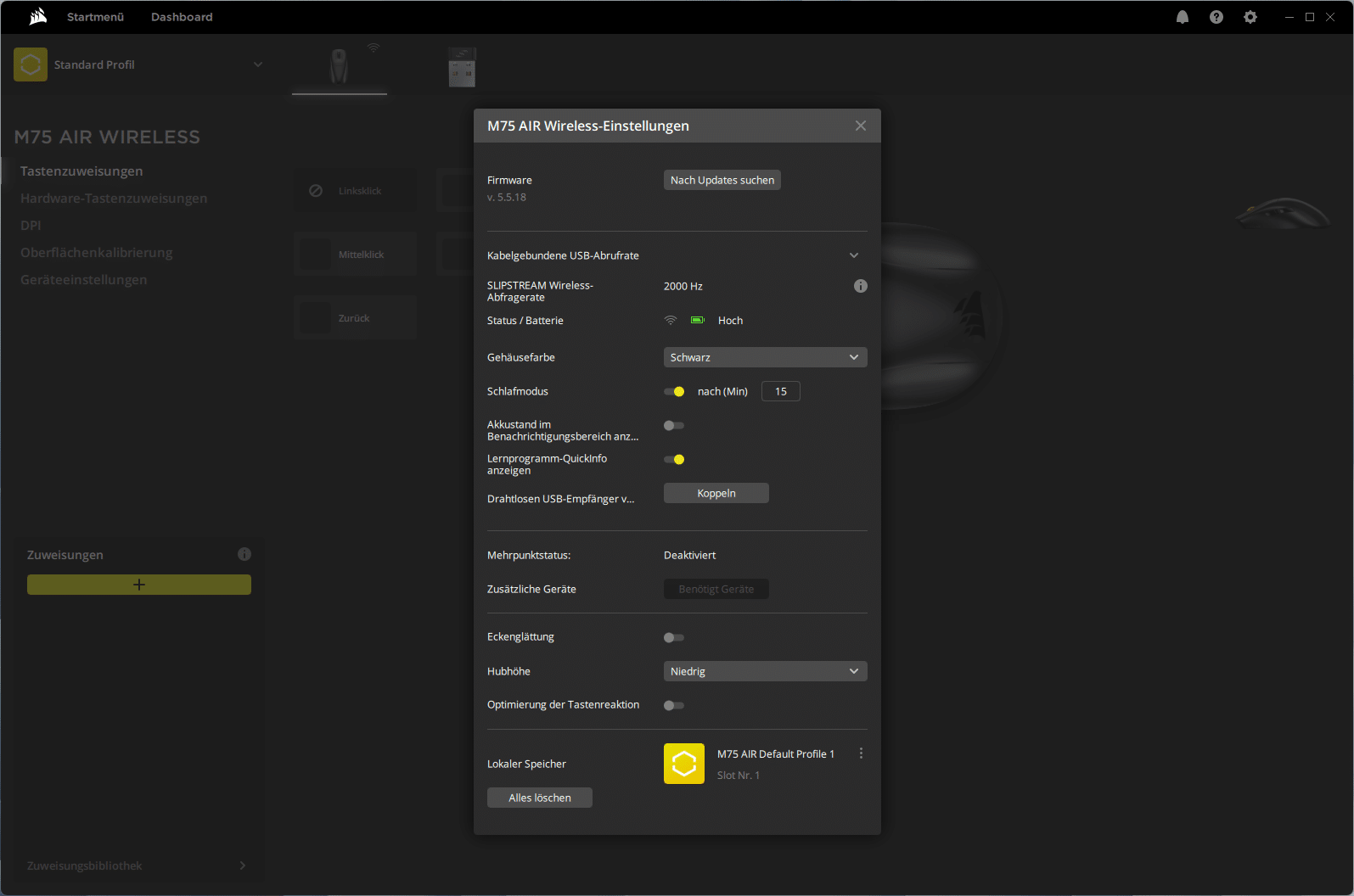Open the help question mark icon

[1216, 17]
